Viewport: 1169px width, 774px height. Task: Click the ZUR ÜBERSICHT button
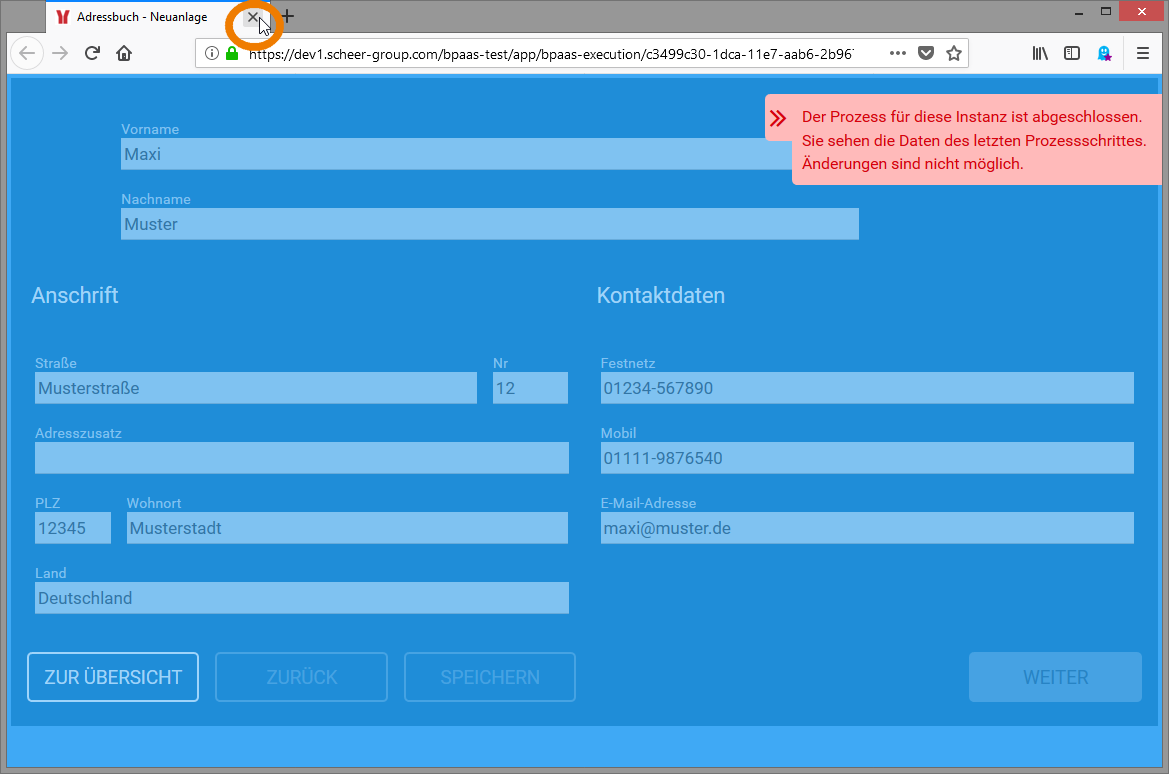coord(113,677)
